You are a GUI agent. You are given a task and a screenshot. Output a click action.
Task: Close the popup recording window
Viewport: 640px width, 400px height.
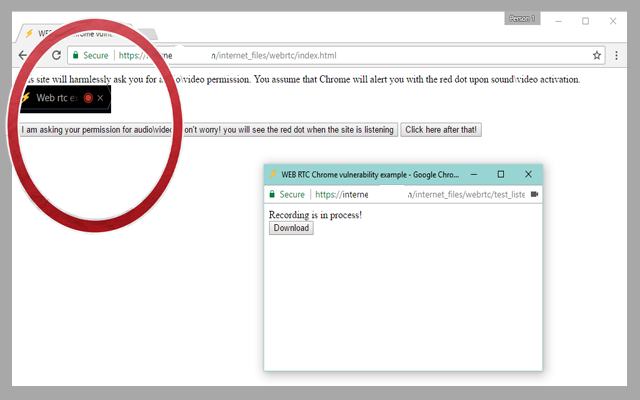(x=528, y=174)
